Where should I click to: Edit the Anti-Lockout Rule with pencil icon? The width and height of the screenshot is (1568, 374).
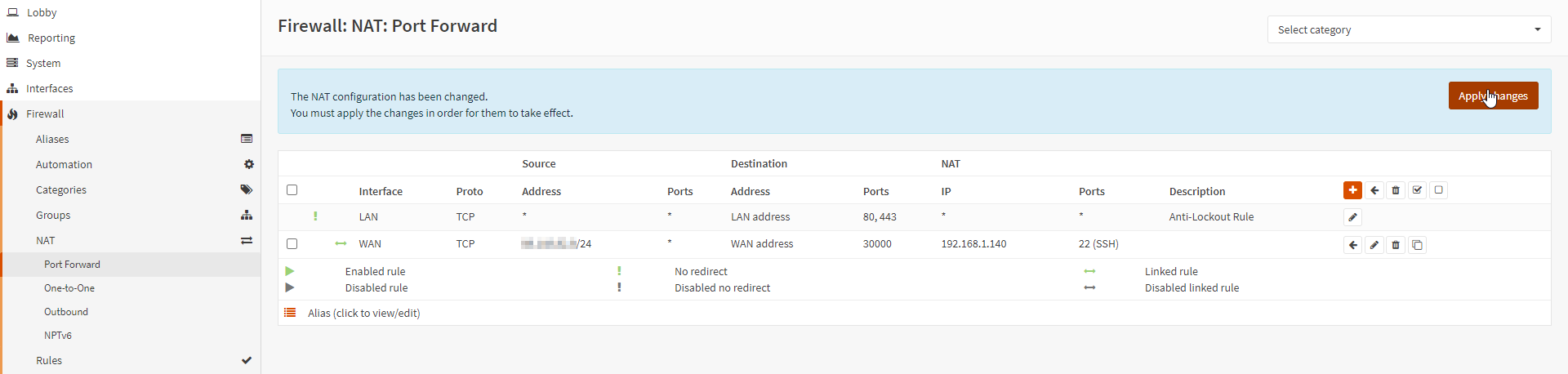pyautogui.click(x=1352, y=217)
